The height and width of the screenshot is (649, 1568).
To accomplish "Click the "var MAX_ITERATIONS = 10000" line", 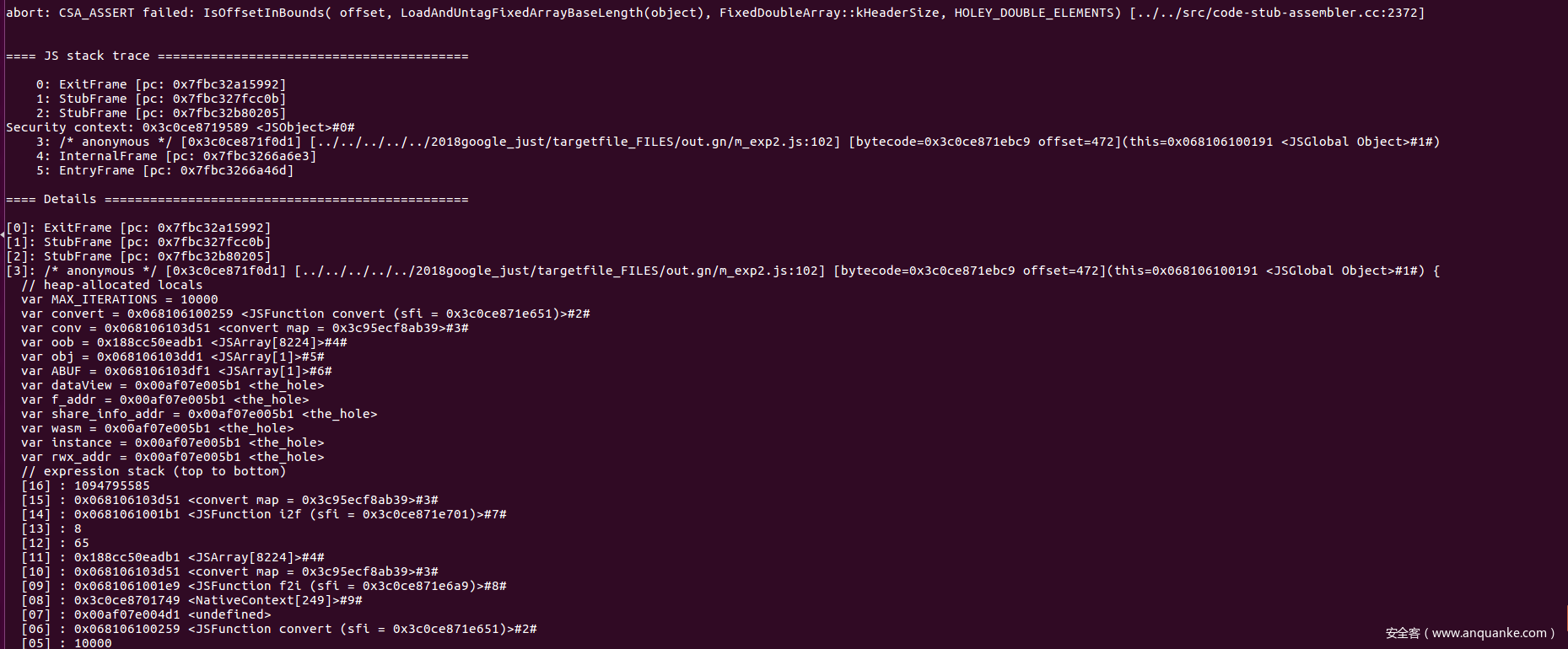I will pyautogui.click(x=119, y=299).
